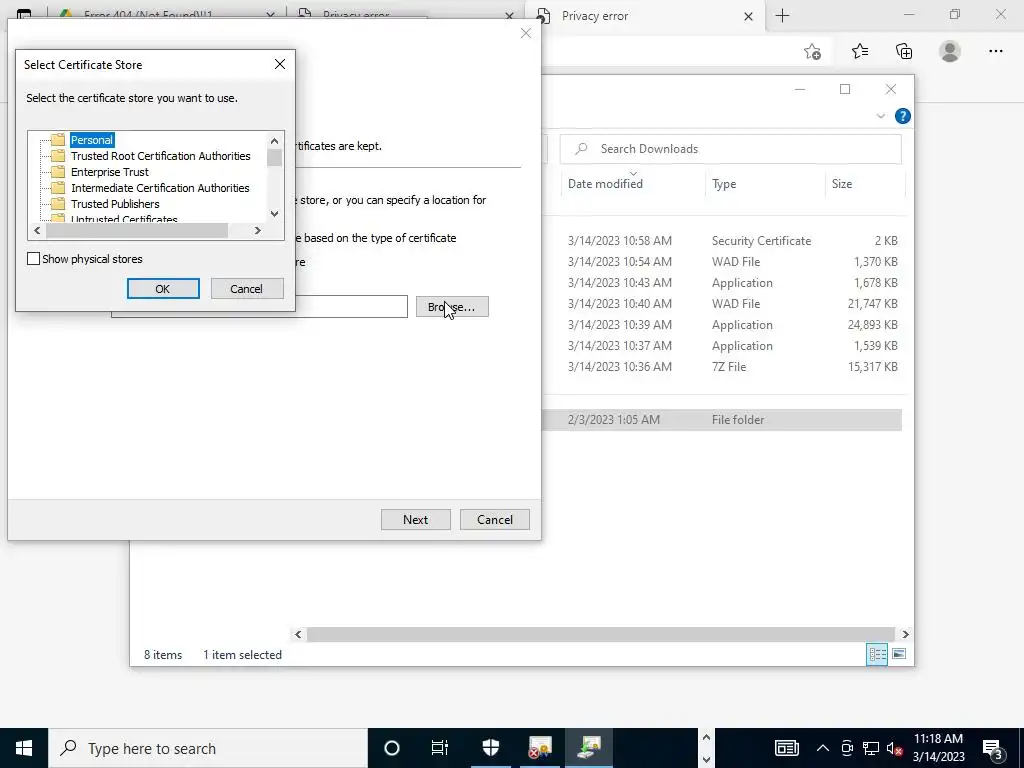Sort by the Size column header

(842, 184)
